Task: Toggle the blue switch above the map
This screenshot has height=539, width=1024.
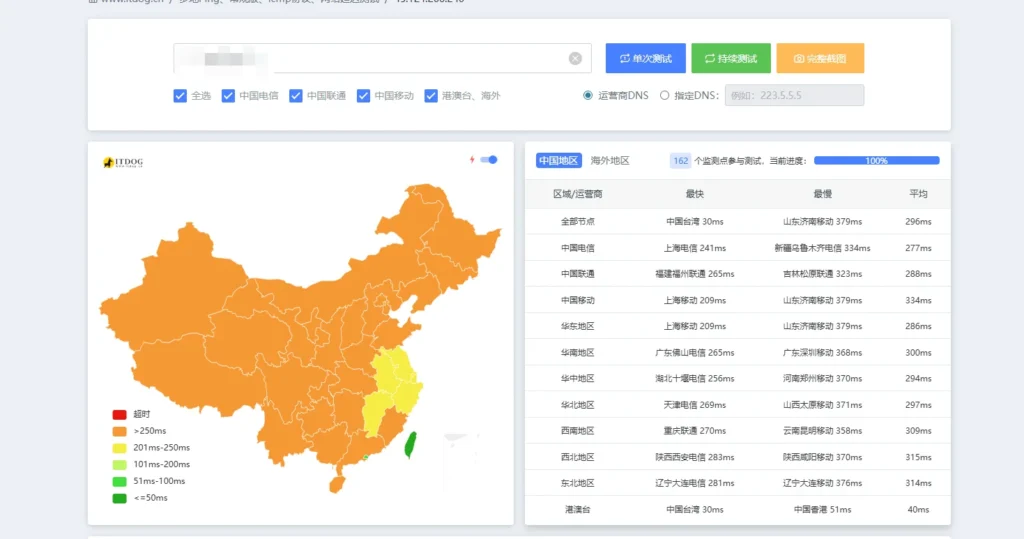Action: click(x=489, y=160)
